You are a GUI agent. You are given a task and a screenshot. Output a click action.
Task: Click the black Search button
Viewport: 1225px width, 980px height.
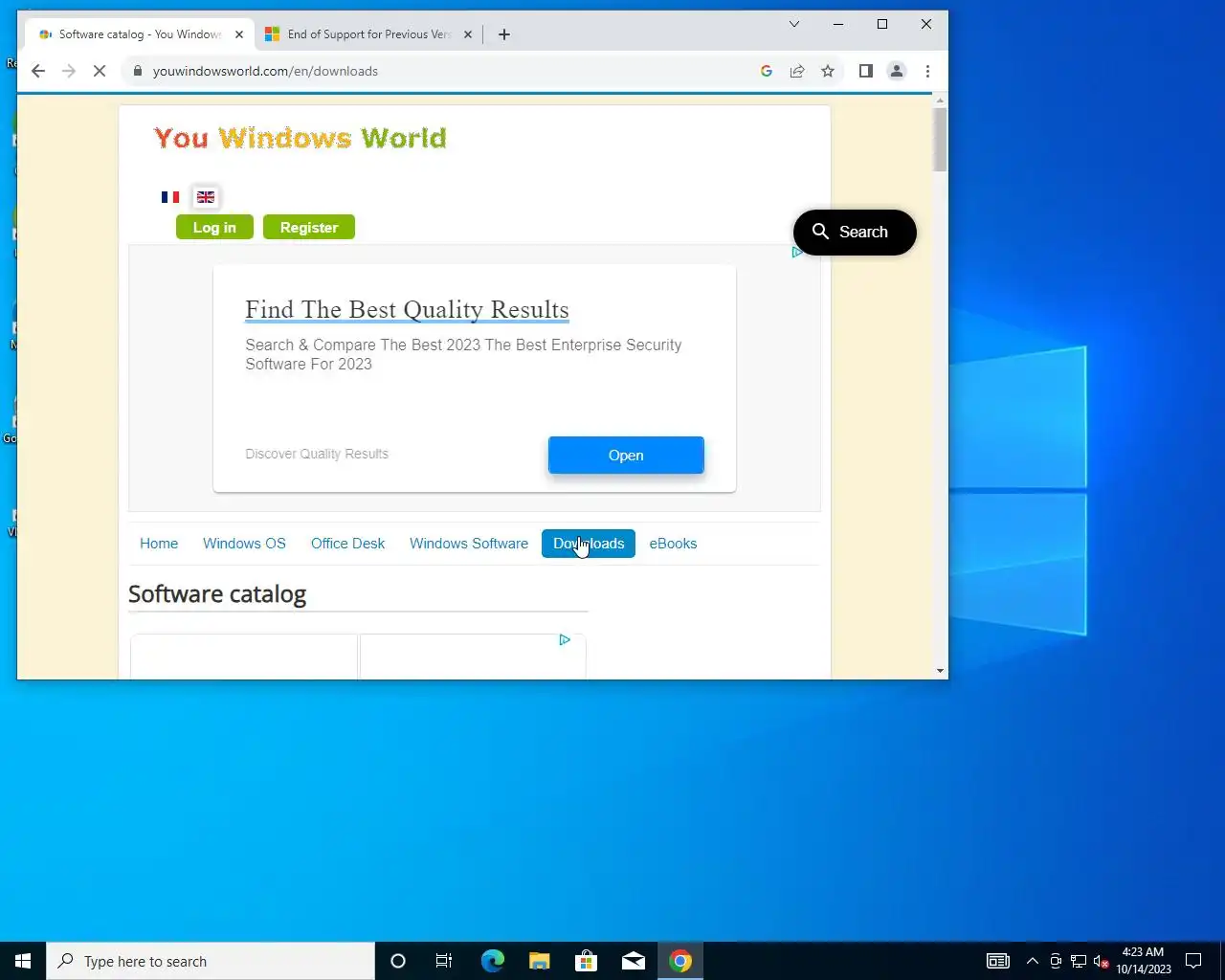[855, 233]
